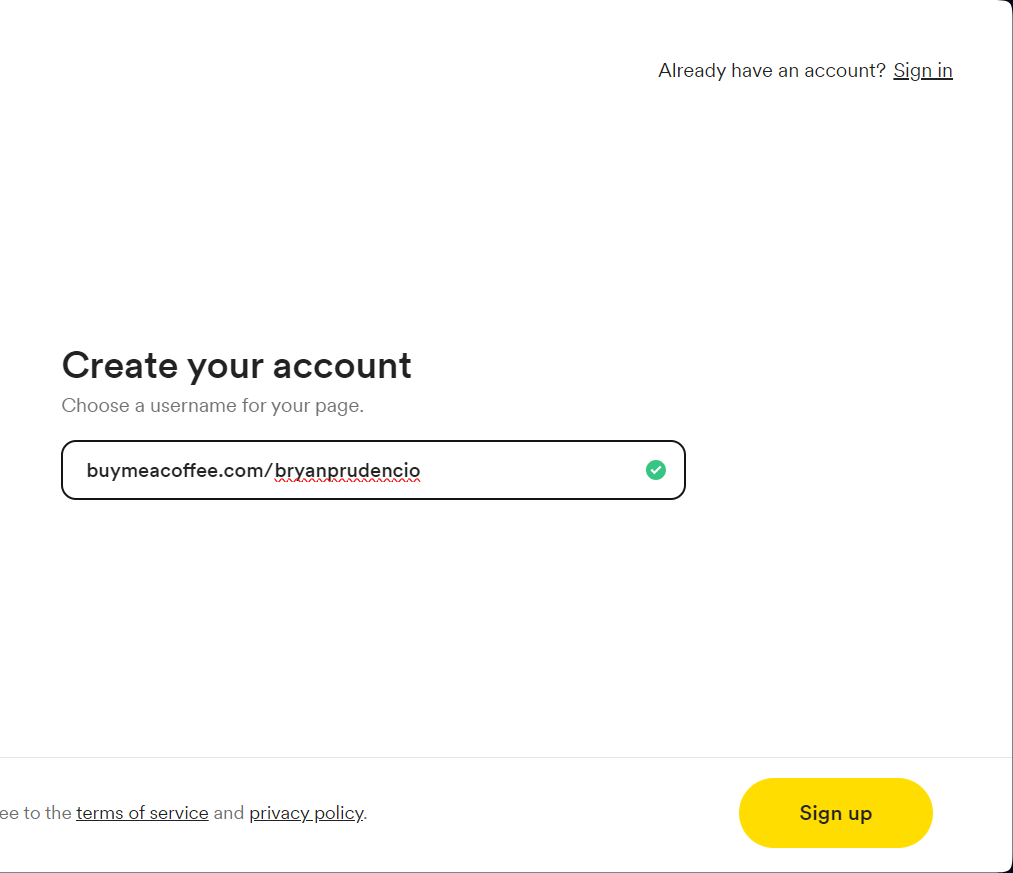Click the Choose a username subtitle text
This screenshot has width=1013, height=873.
coord(213,405)
